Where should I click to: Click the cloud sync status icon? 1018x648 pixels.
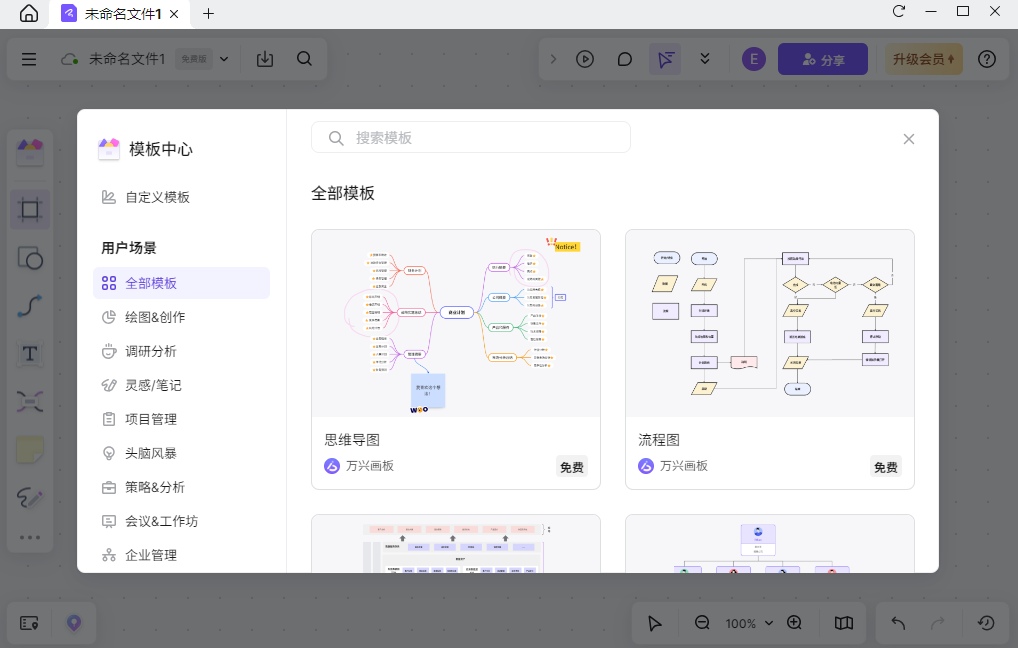pos(69,59)
